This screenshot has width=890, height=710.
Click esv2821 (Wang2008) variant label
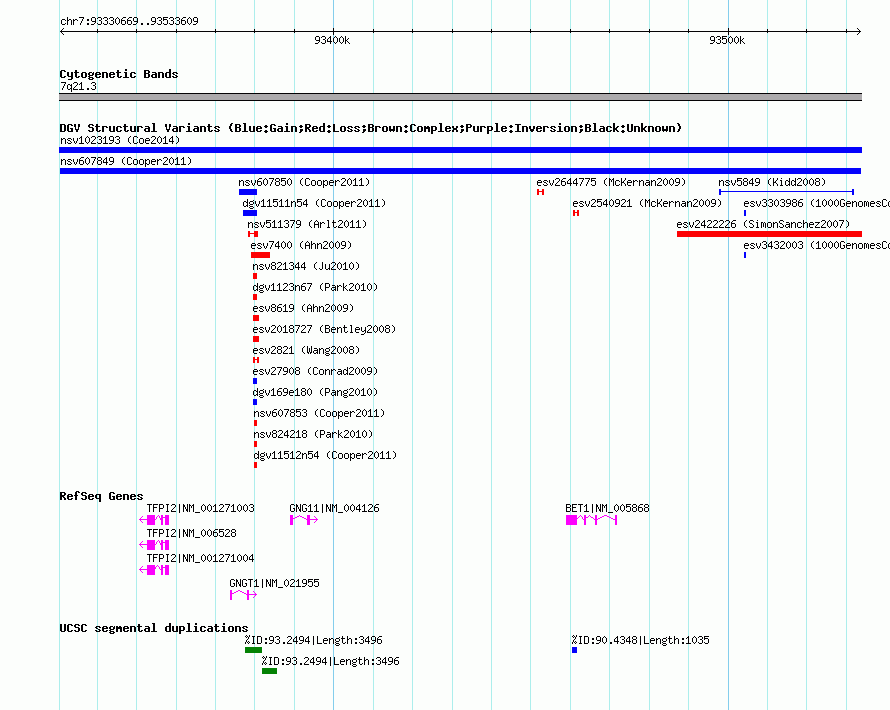(x=306, y=350)
